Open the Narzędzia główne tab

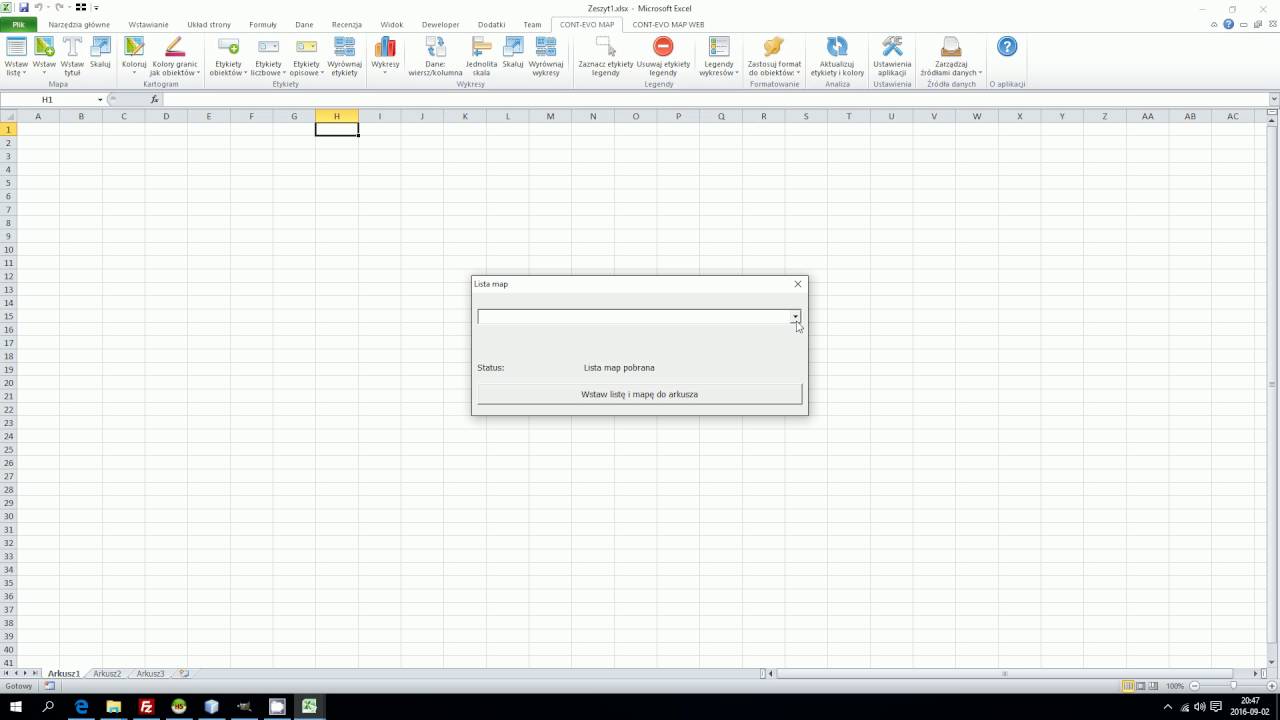(79, 24)
